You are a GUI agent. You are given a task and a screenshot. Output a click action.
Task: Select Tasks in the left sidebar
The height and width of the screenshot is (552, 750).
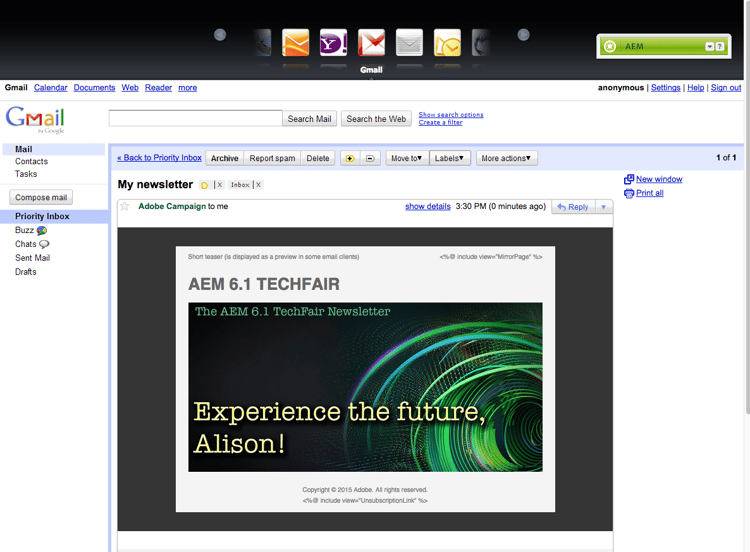(x=26, y=174)
